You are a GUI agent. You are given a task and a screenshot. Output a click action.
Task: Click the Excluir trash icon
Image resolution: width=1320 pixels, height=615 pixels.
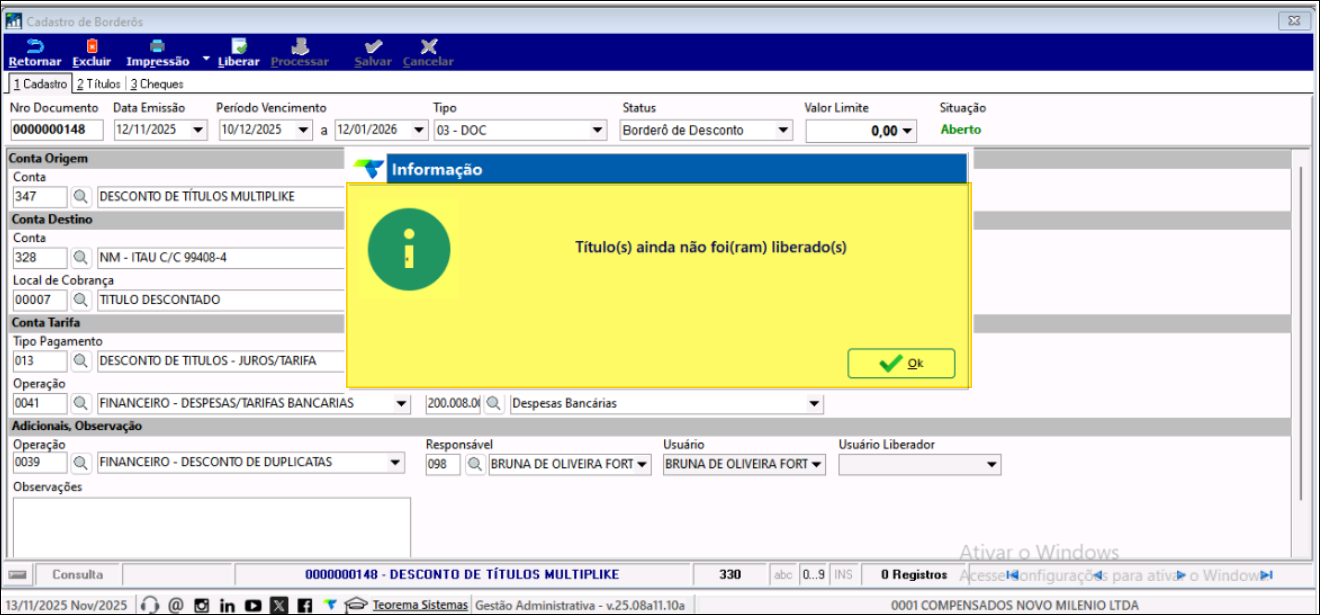click(92, 47)
